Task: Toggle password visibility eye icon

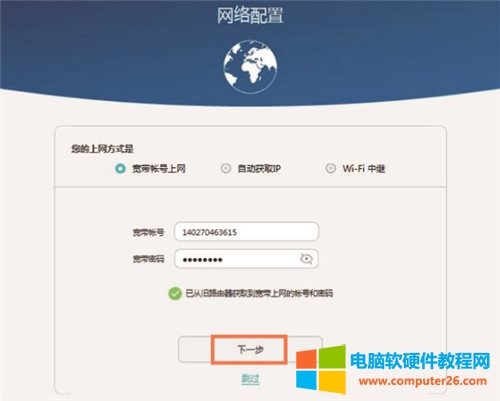Action: pos(306,259)
